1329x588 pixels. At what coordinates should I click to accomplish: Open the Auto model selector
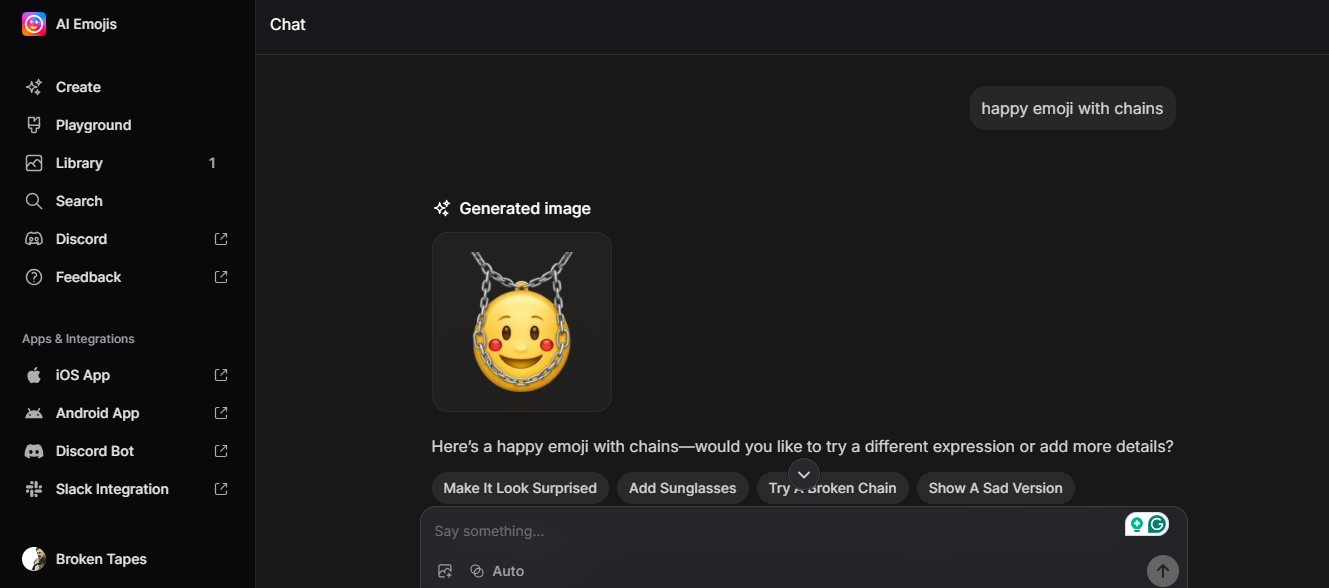(x=497, y=570)
